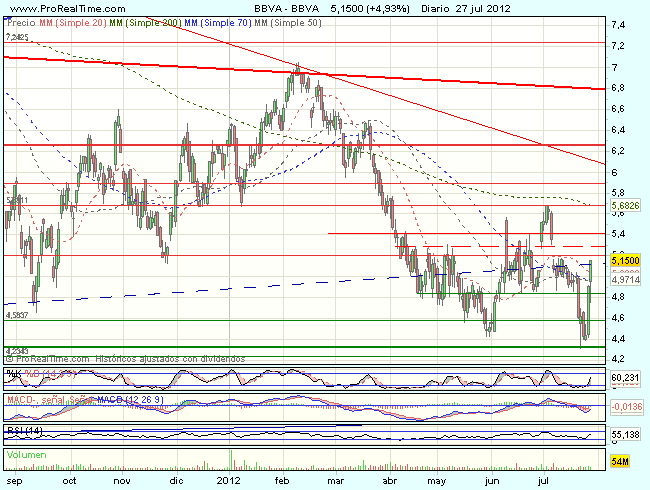Click the 6,6 price axis value

[617, 109]
